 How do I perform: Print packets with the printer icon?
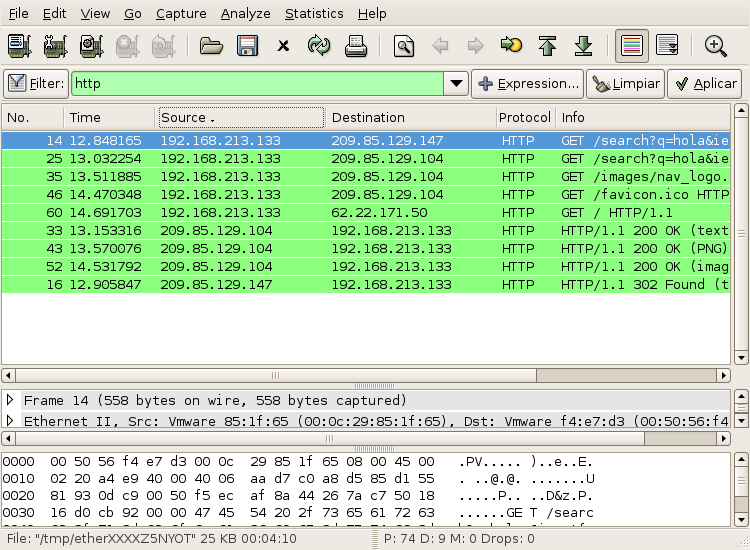point(356,46)
